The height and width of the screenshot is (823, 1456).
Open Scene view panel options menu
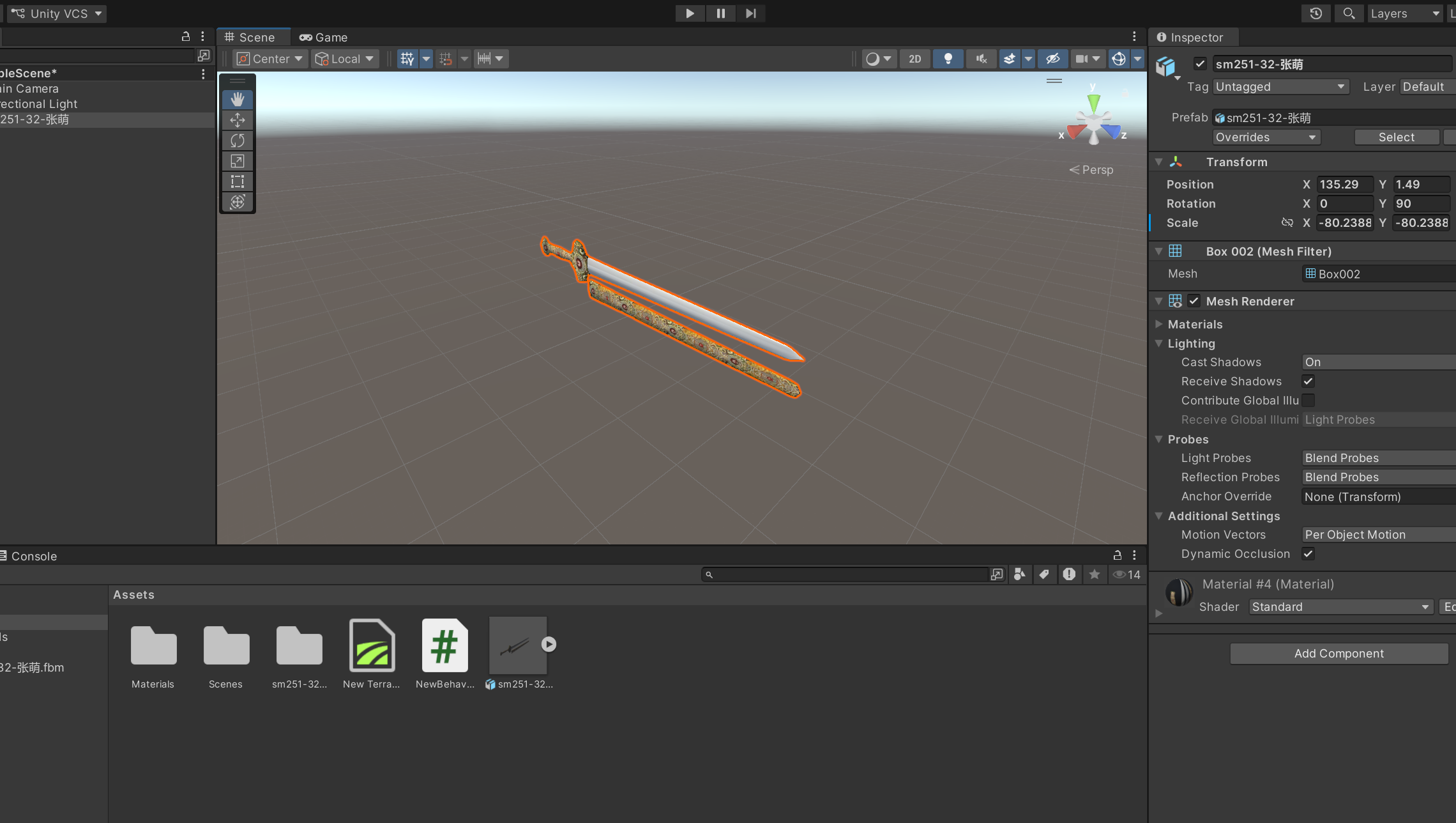(x=1134, y=36)
